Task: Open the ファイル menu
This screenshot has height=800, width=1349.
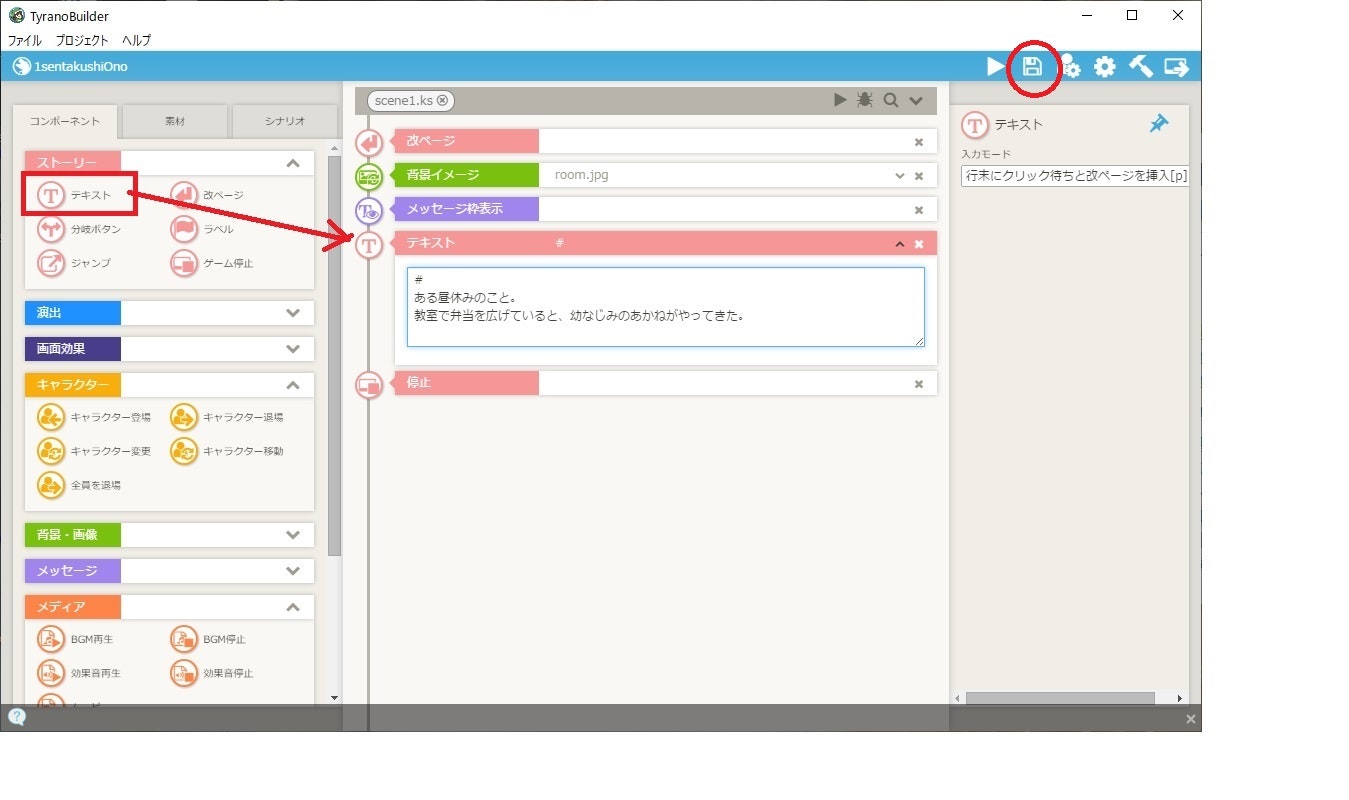Action: pos(25,41)
